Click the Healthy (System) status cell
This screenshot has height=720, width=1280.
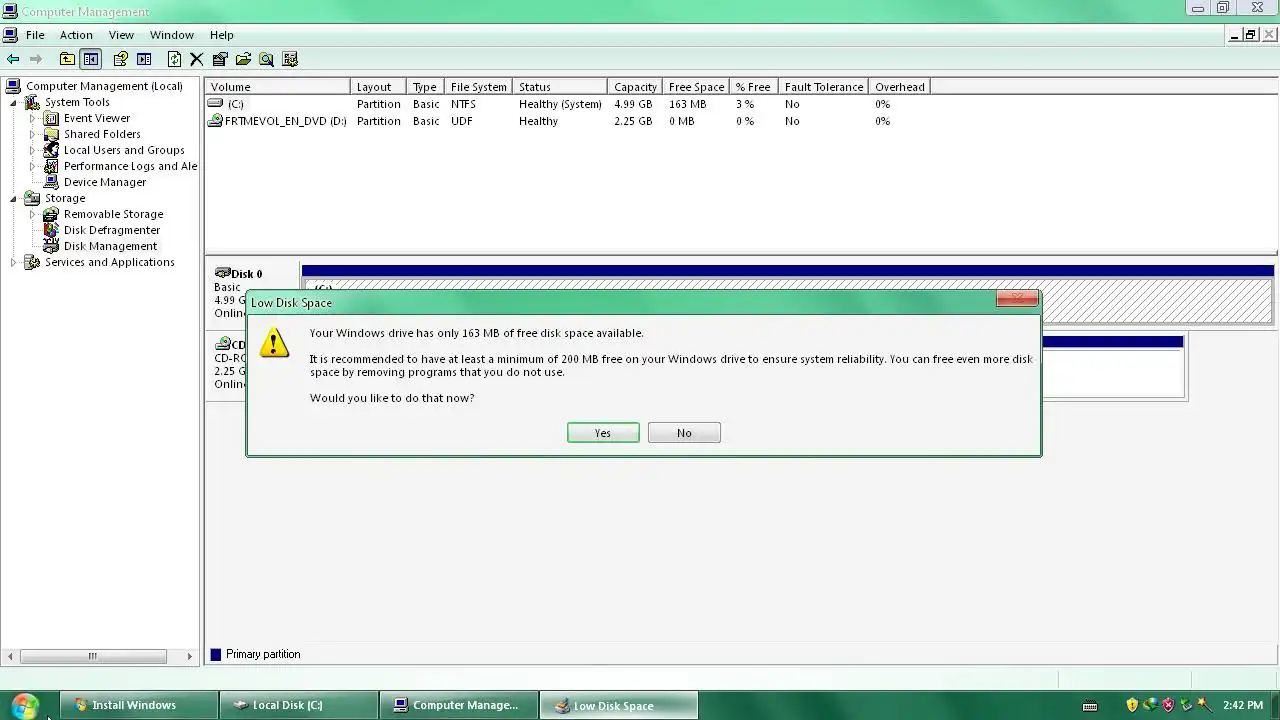click(x=560, y=104)
